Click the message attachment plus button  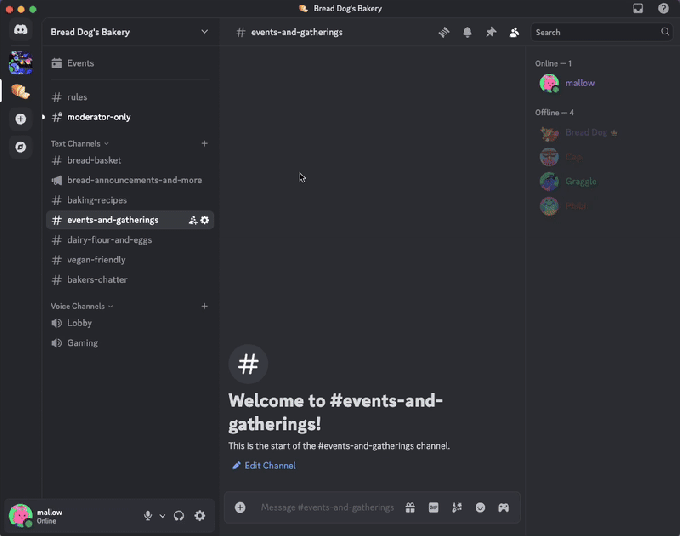pos(240,507)
